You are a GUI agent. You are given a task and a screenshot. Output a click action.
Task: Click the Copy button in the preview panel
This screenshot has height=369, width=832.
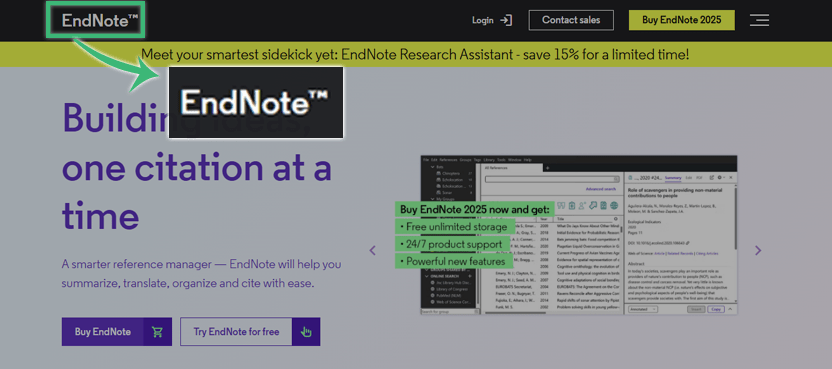716,310
